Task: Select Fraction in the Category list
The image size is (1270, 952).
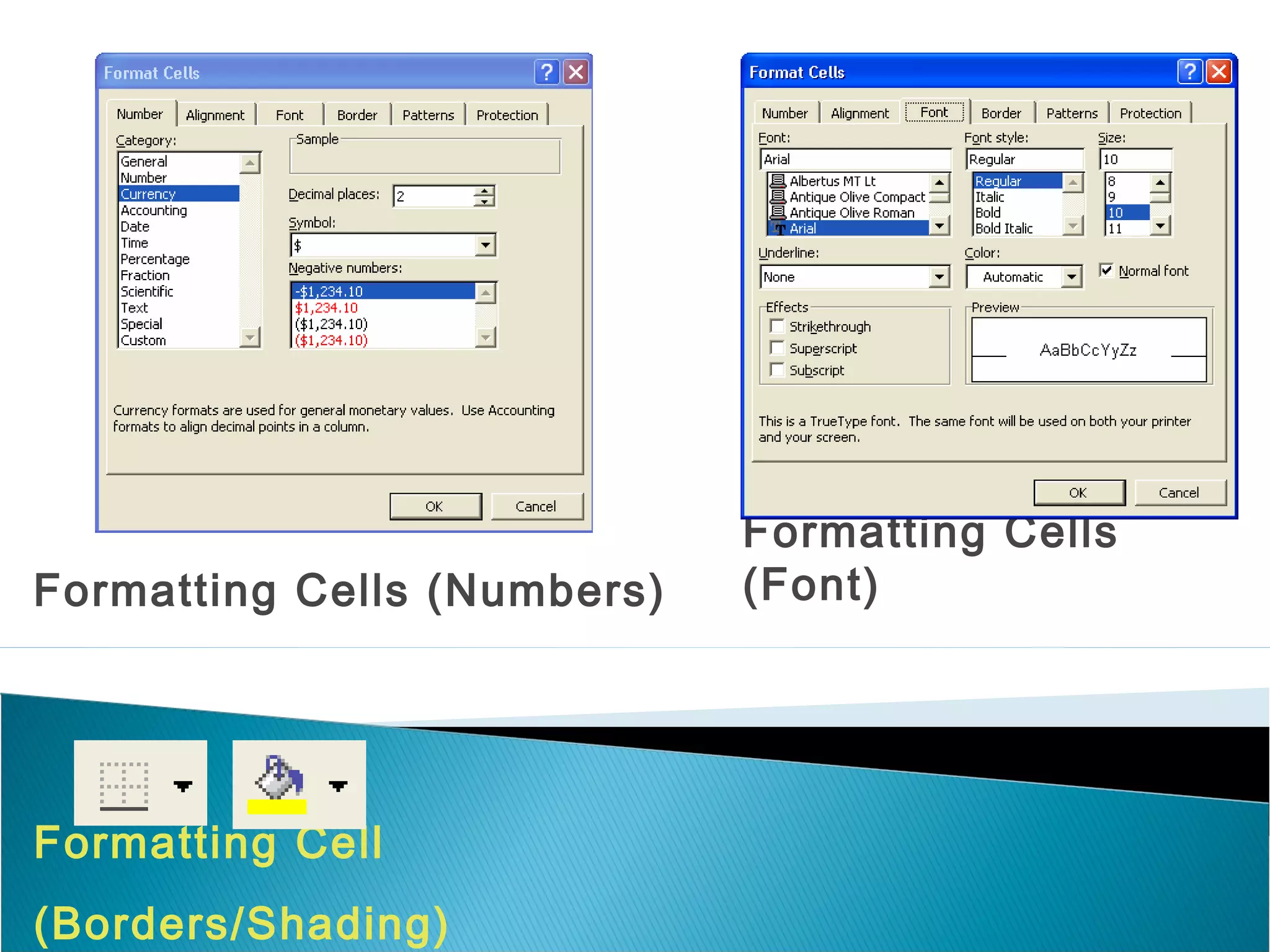Action: (179, 275)
